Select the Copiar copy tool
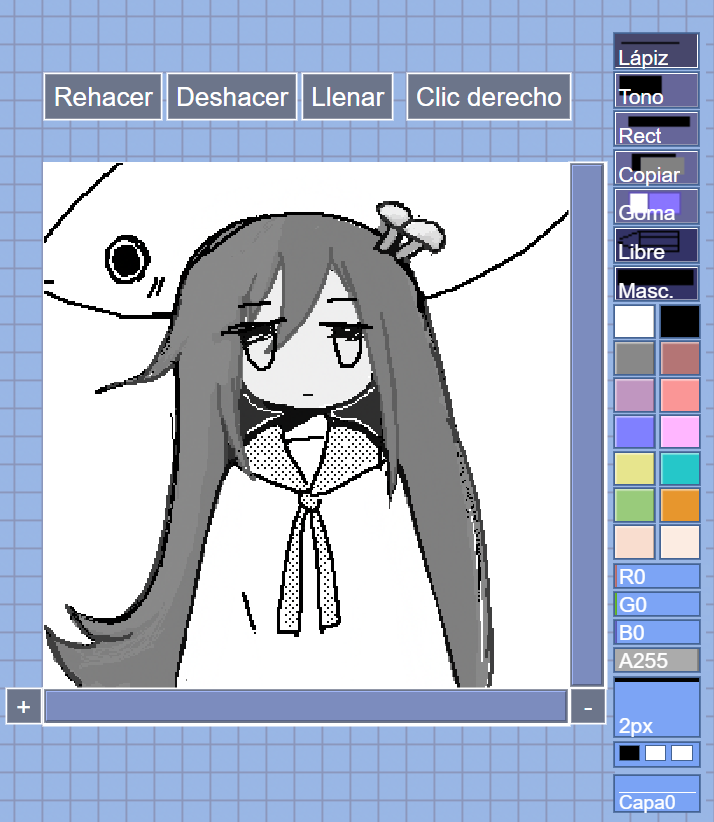Image resolution: width=714 pixels, height=822 pixels. (656, 168)
